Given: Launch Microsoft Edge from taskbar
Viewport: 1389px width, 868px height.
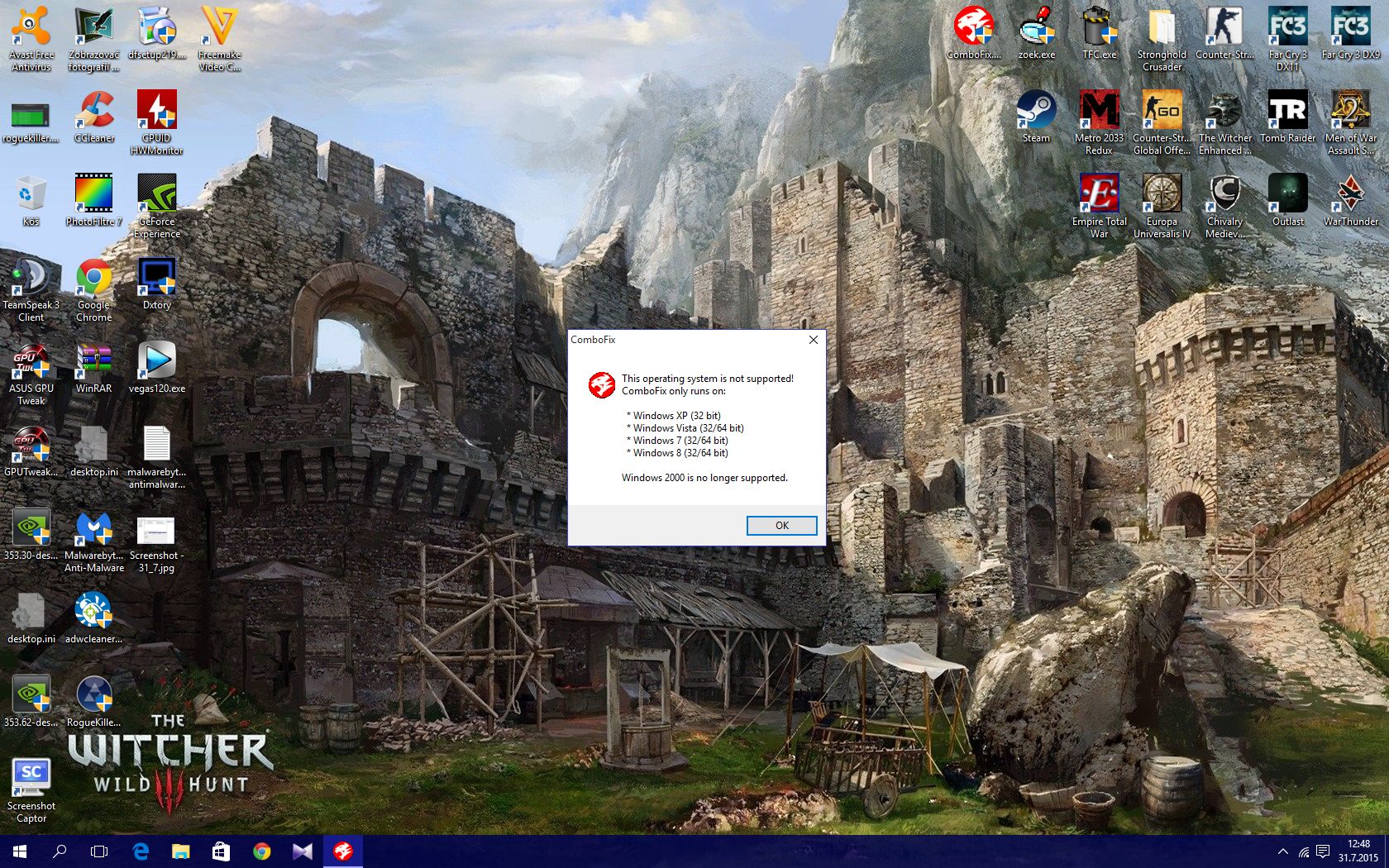Looking at the screenshot, I should 141,851.
